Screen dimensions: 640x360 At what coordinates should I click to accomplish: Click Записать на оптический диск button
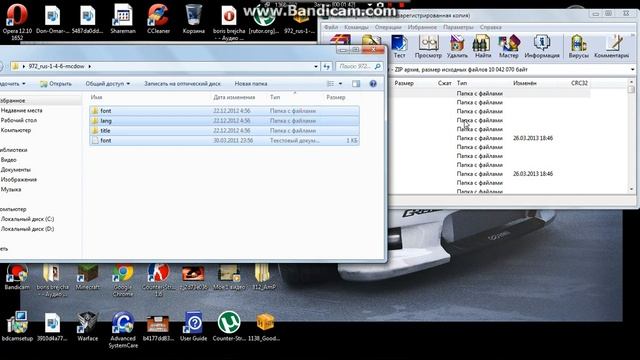pyautogui.click(x=182, y=84)
